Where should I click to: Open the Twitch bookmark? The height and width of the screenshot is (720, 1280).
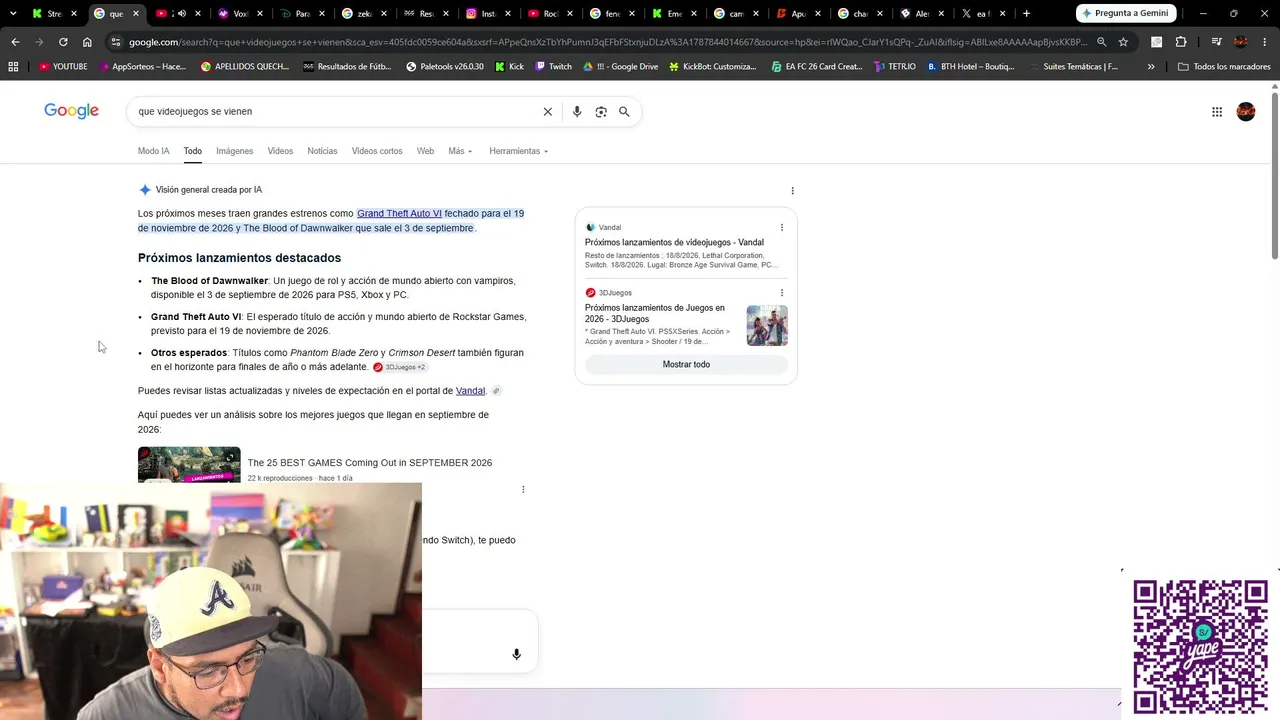click(x=554, y=67)
